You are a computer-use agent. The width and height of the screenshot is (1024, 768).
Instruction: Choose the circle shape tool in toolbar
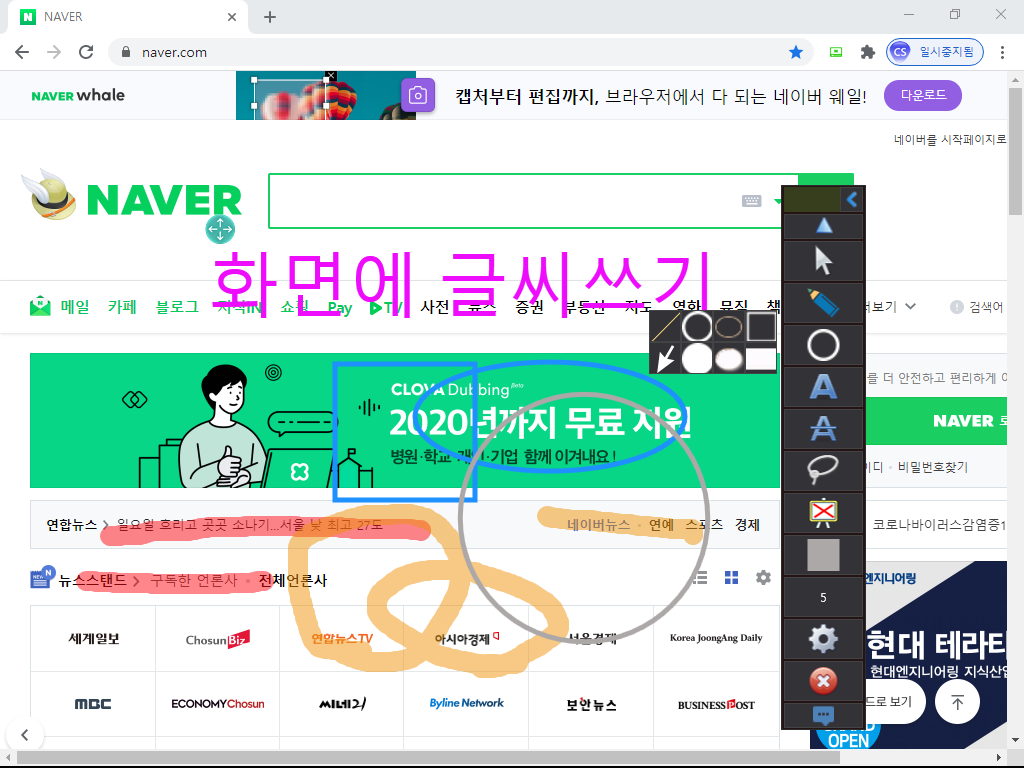(823, 345)
